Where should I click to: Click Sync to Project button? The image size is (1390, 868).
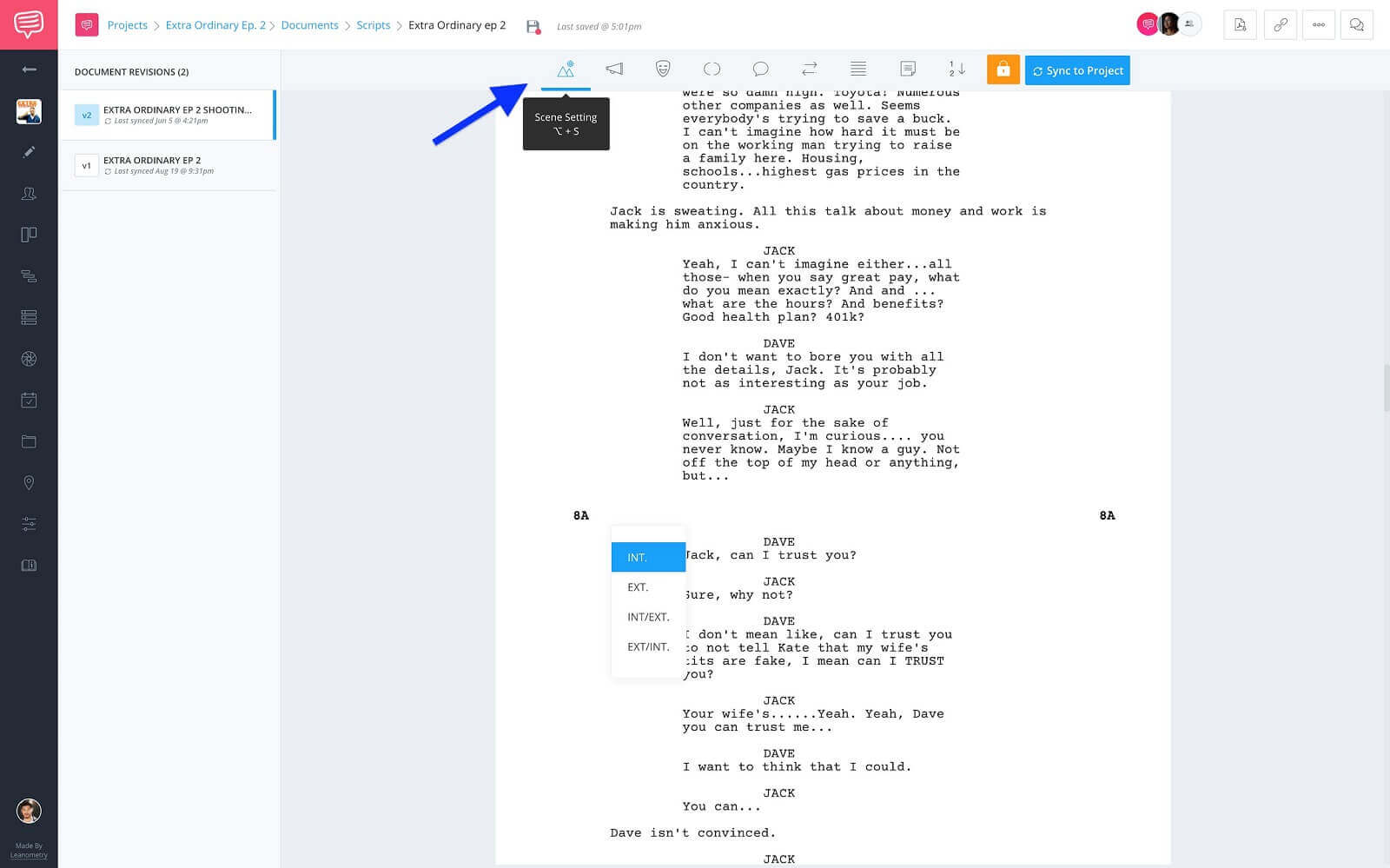click(1077, 70)
